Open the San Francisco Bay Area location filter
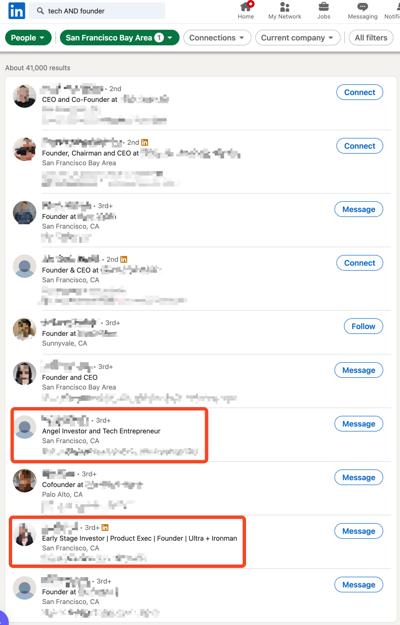400x625 pixels. (120, 38)
